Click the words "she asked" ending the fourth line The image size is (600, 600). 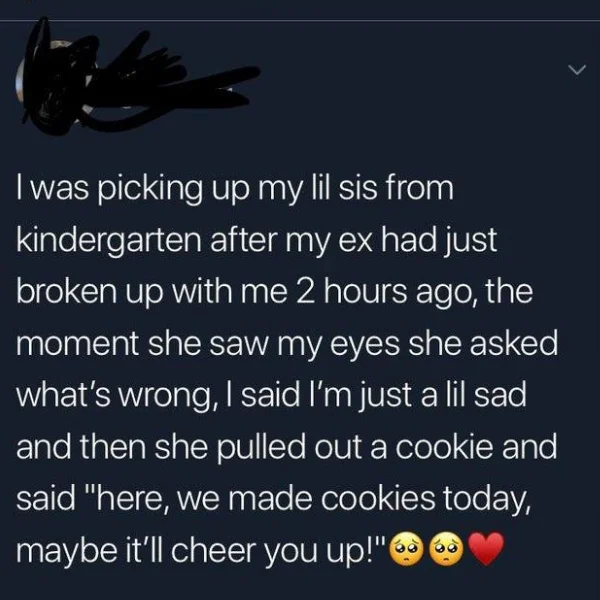pyautogui.click(x=483, y=343)
